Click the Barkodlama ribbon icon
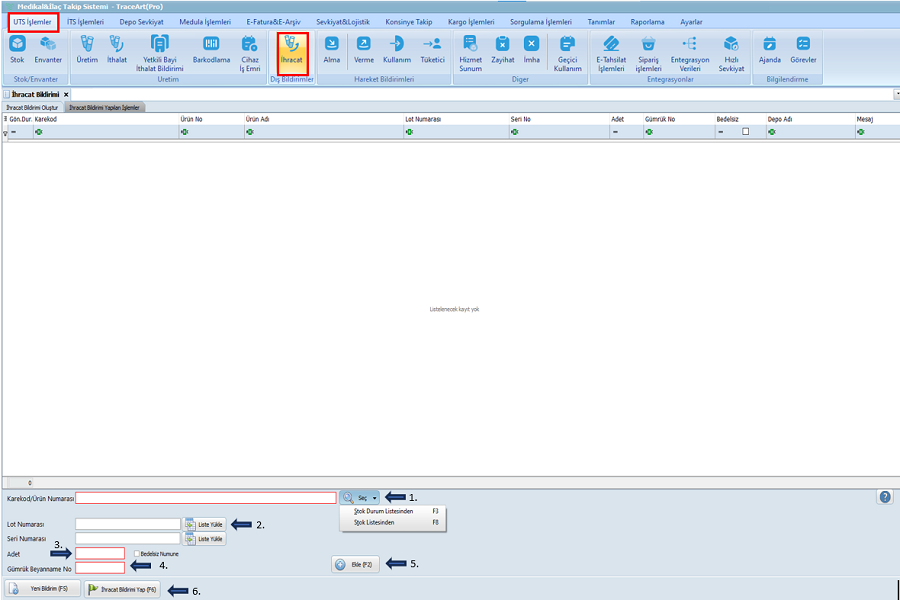900x600 pixels. pos(211,49)
